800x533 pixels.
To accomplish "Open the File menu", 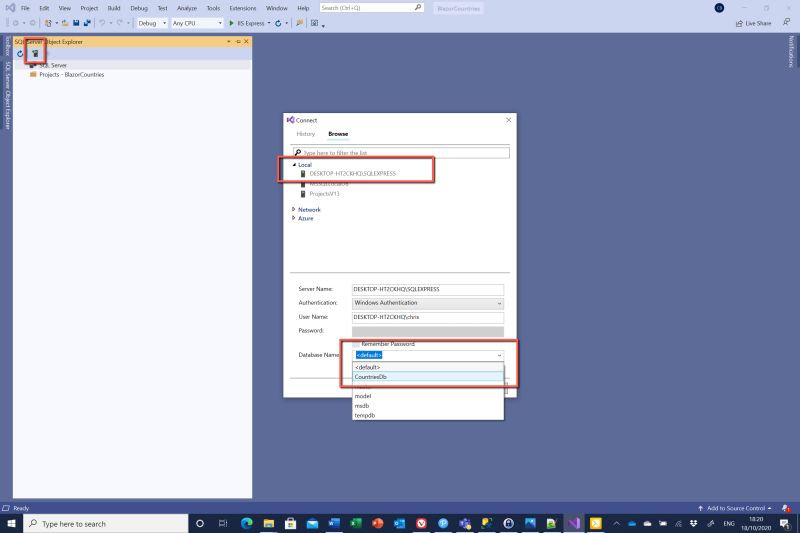I will [25, 8].
